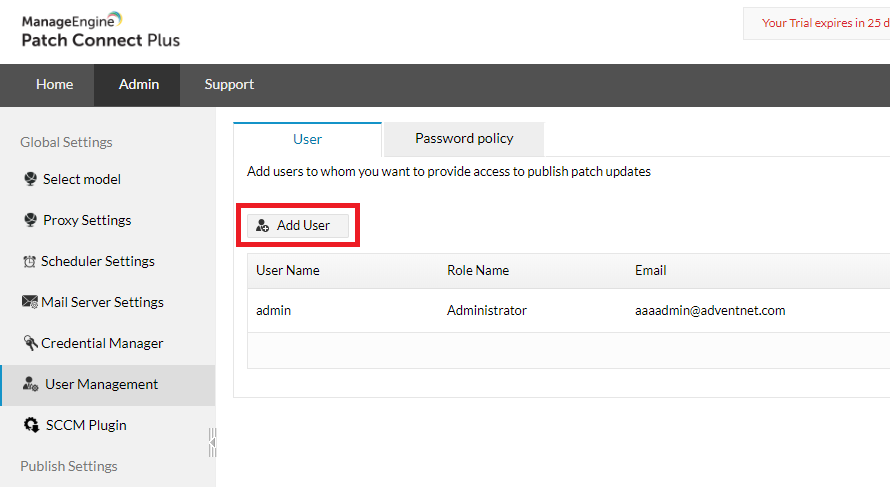The image size is (890, 487).
Task: Click the Select model globe icon
Action: [x=30, y=180]
